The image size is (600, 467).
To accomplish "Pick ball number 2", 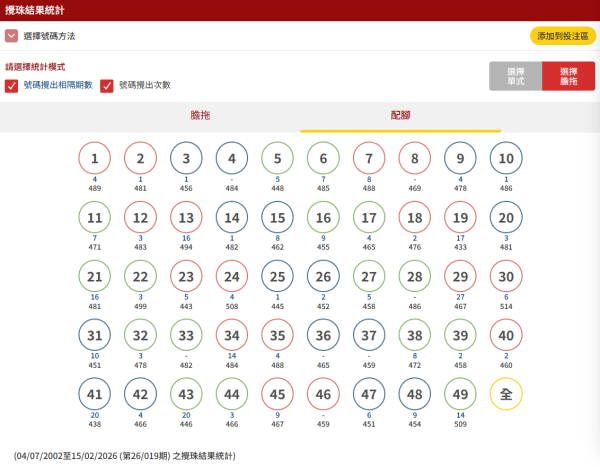I will (x=140, y=158).
